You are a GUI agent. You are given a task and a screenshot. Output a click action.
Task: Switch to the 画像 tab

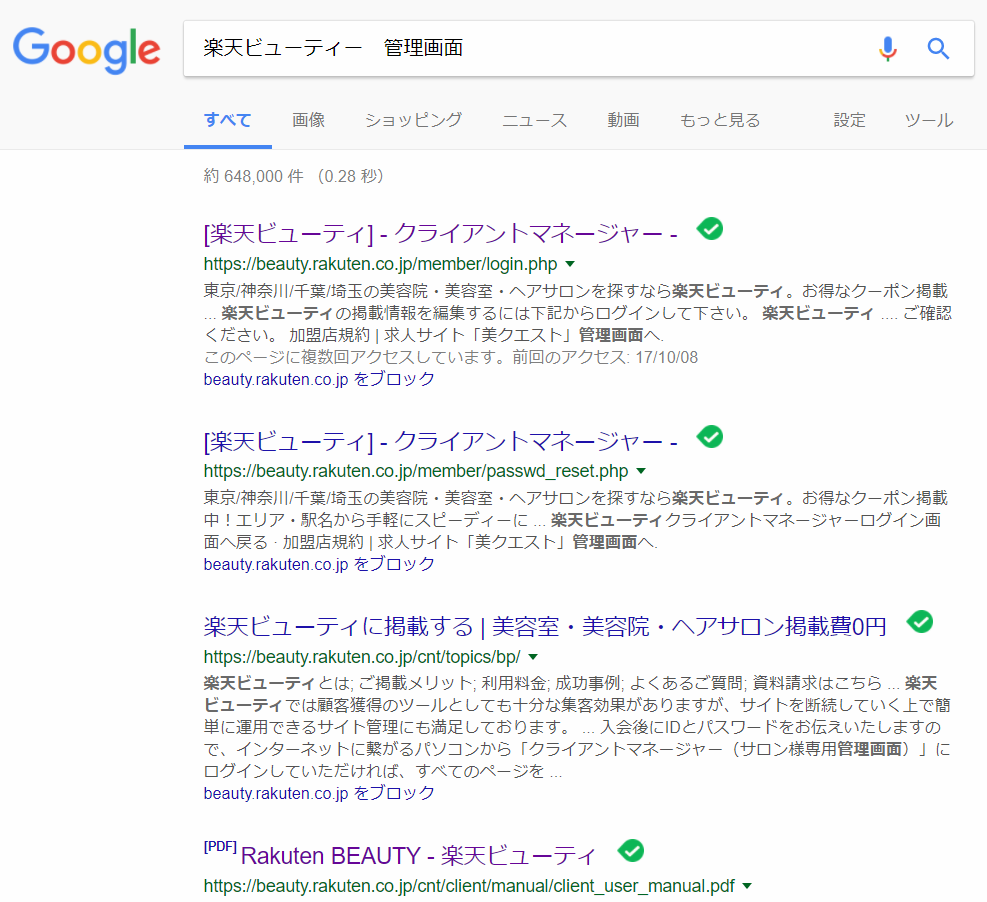point(308,120)
